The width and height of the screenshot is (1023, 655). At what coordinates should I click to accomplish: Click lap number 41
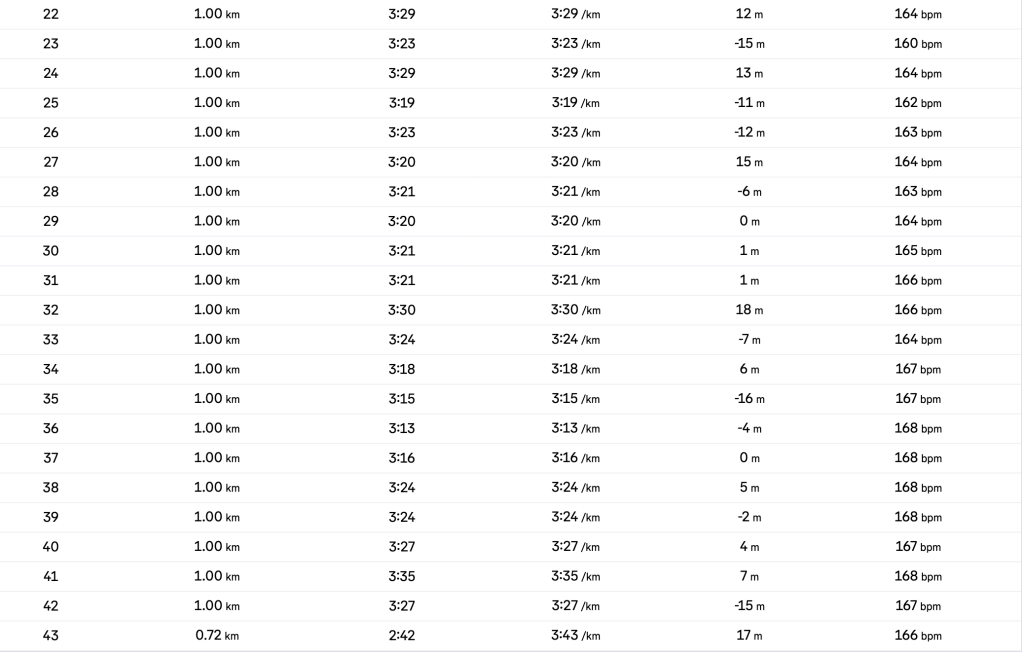tap(50, 577)
